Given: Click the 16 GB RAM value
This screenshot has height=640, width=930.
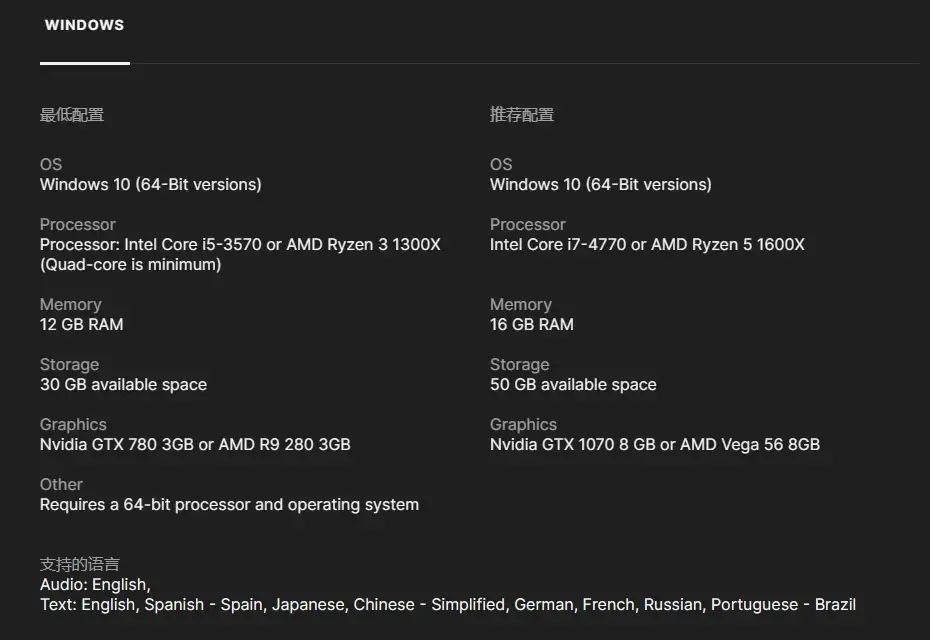Looking at the screenshot, I should coord(532,324).
